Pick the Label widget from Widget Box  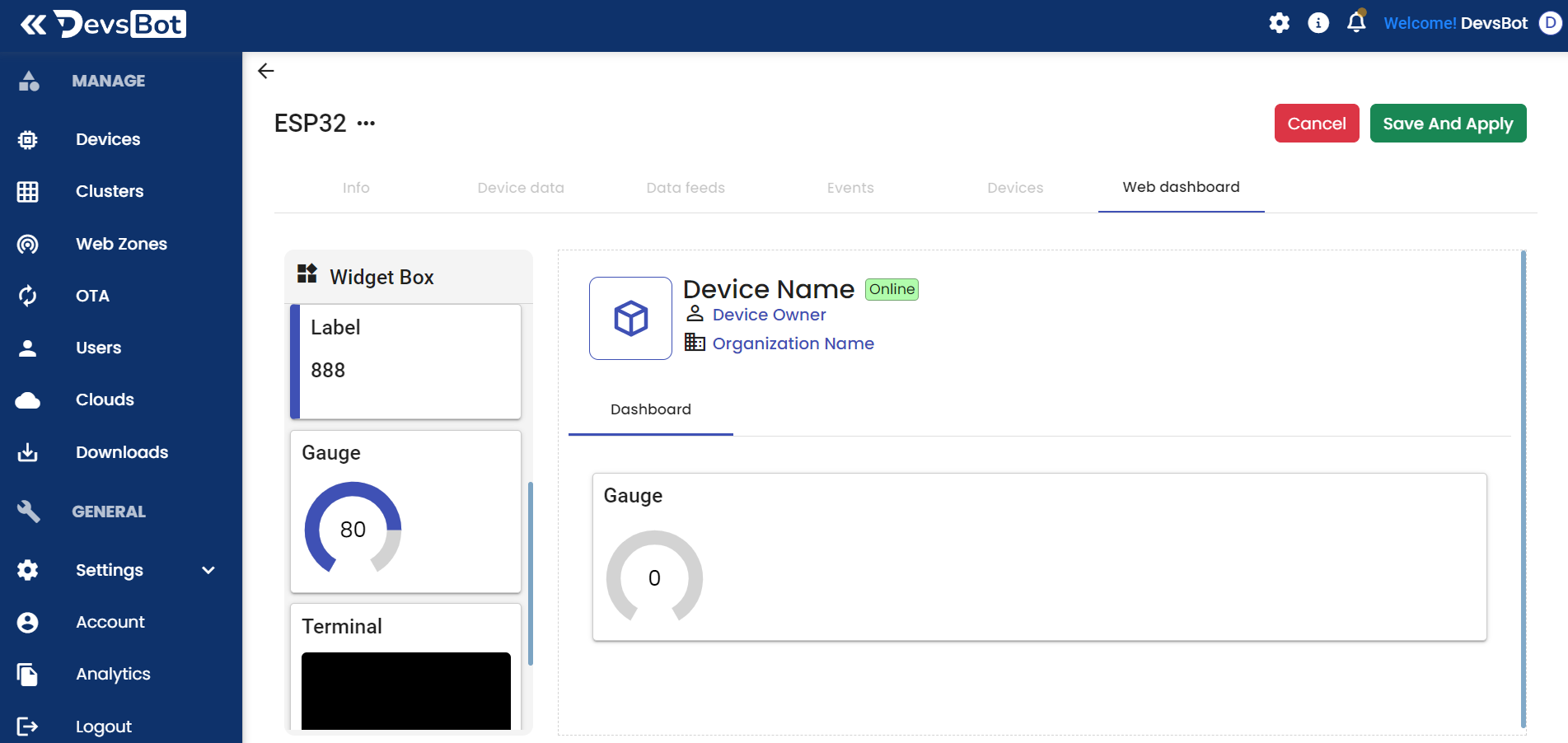click(x=405, y=362)
